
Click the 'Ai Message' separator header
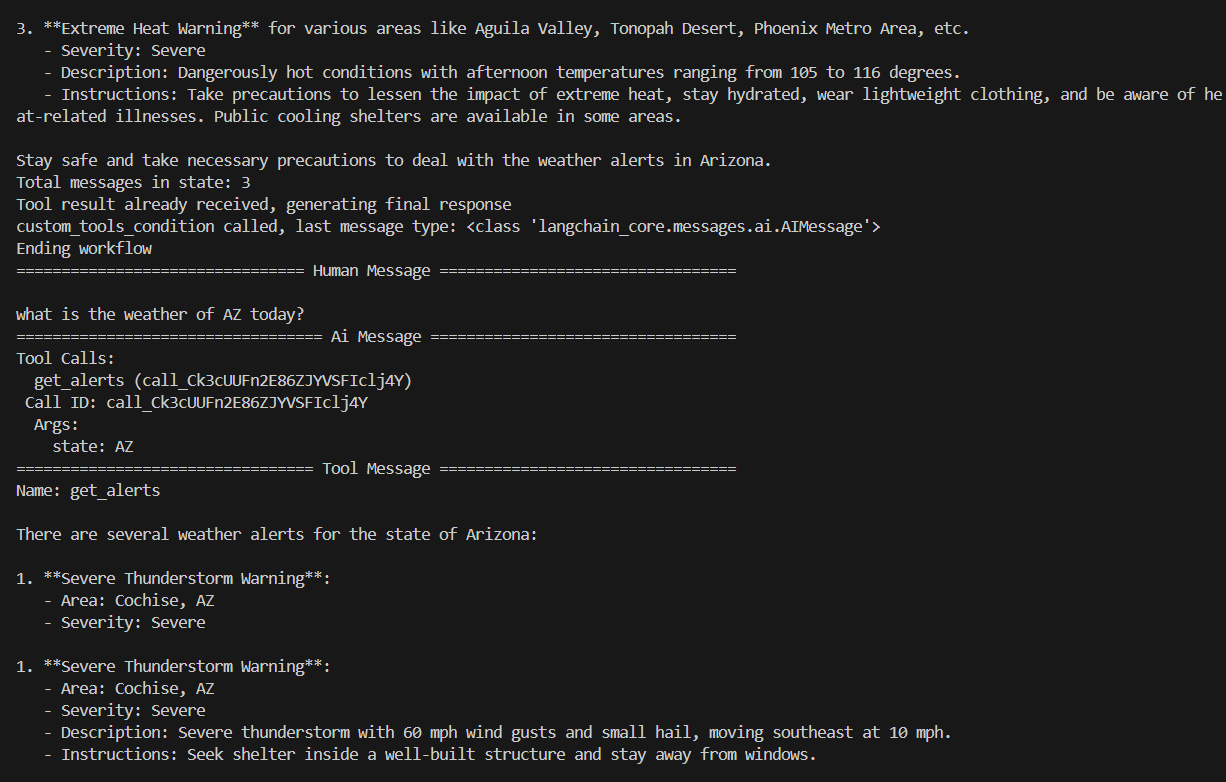[x=376, y=337]
